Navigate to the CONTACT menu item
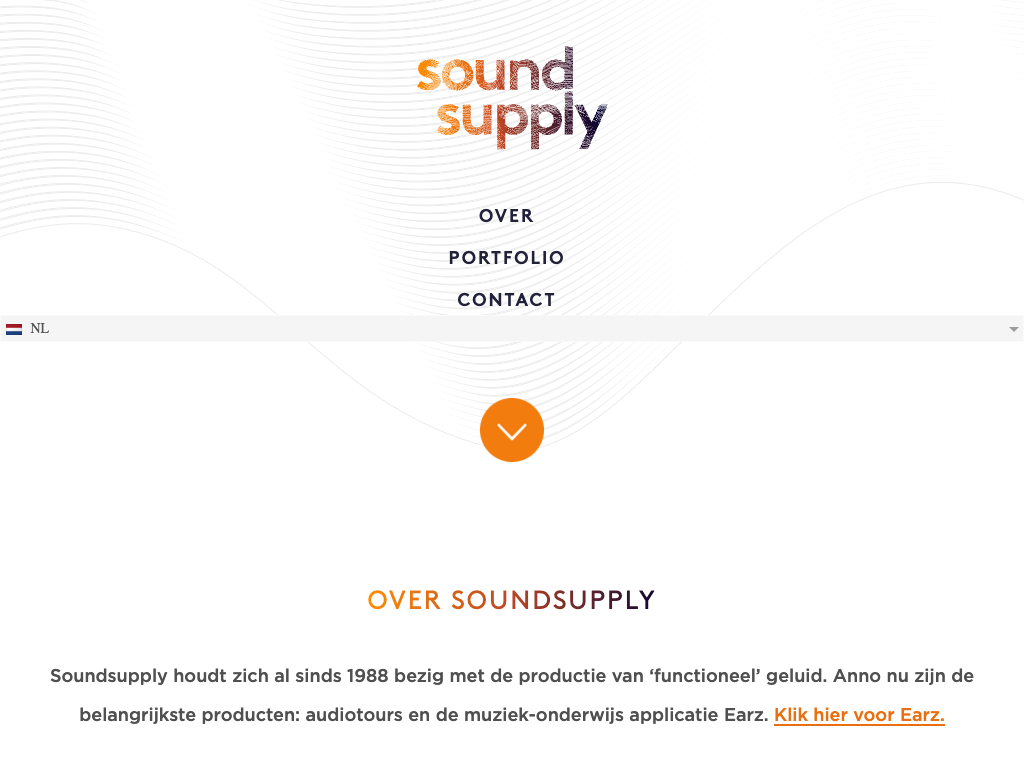 point(507,300)
